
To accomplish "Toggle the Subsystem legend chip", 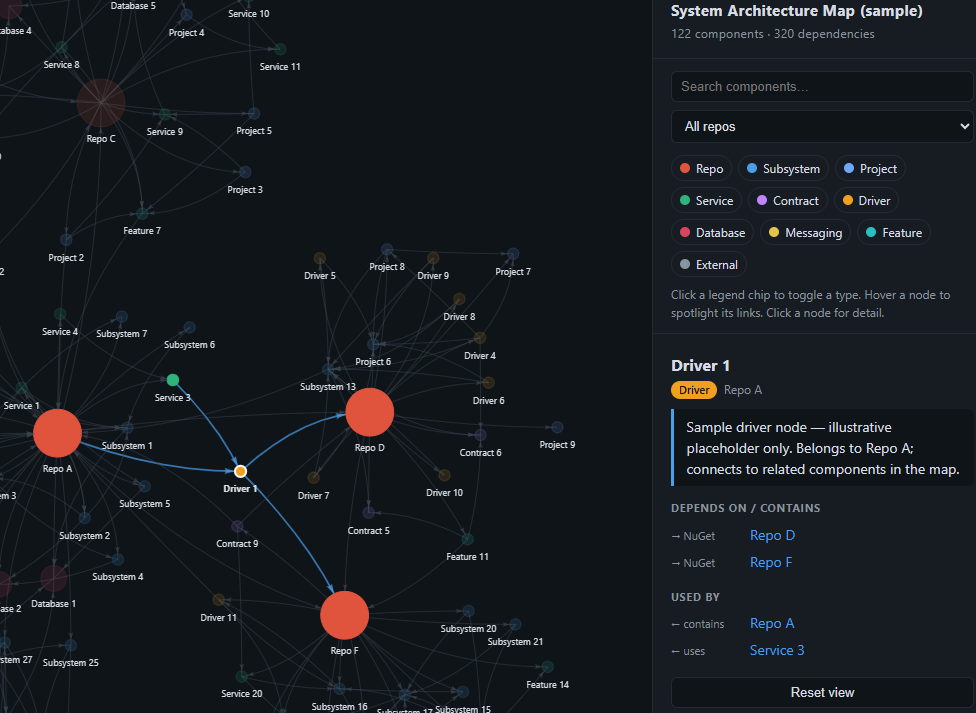I will (783, 169).
